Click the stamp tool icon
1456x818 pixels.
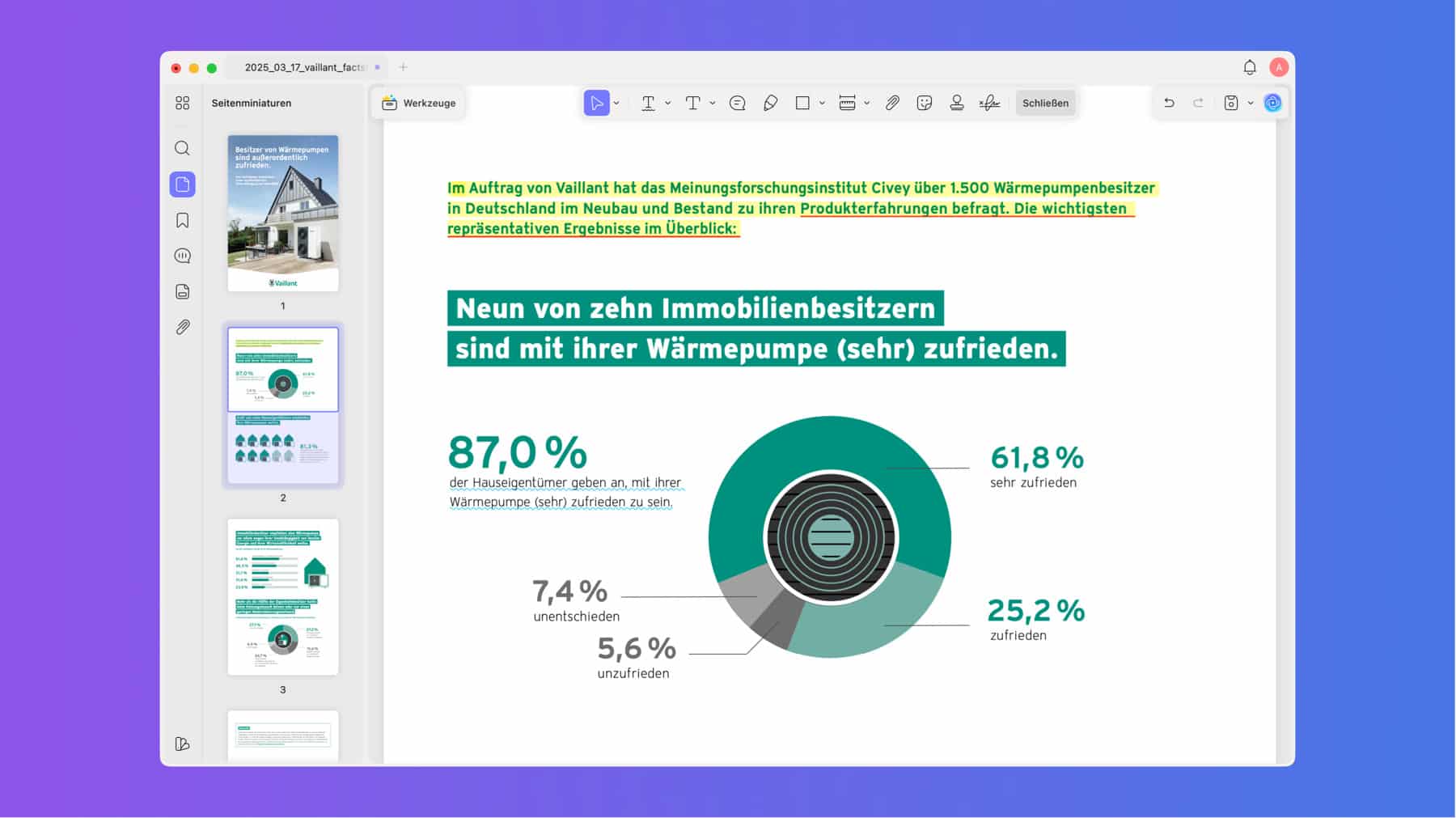coord(956,103)
